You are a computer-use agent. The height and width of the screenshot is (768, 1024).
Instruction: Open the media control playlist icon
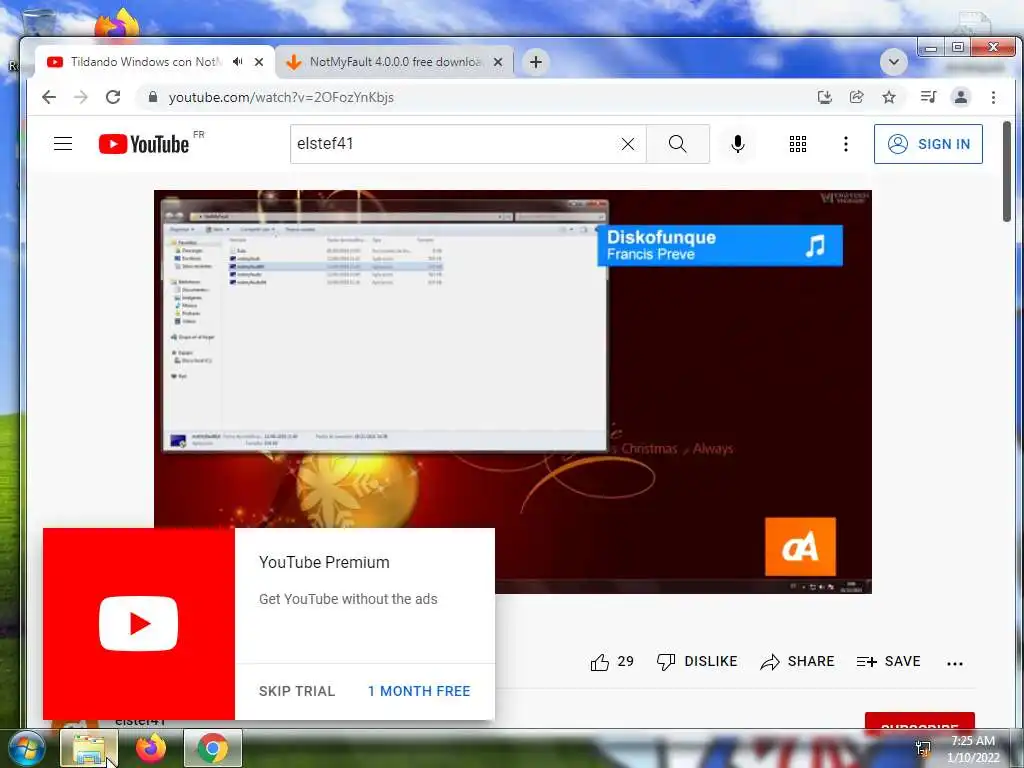tap(928, 97)
